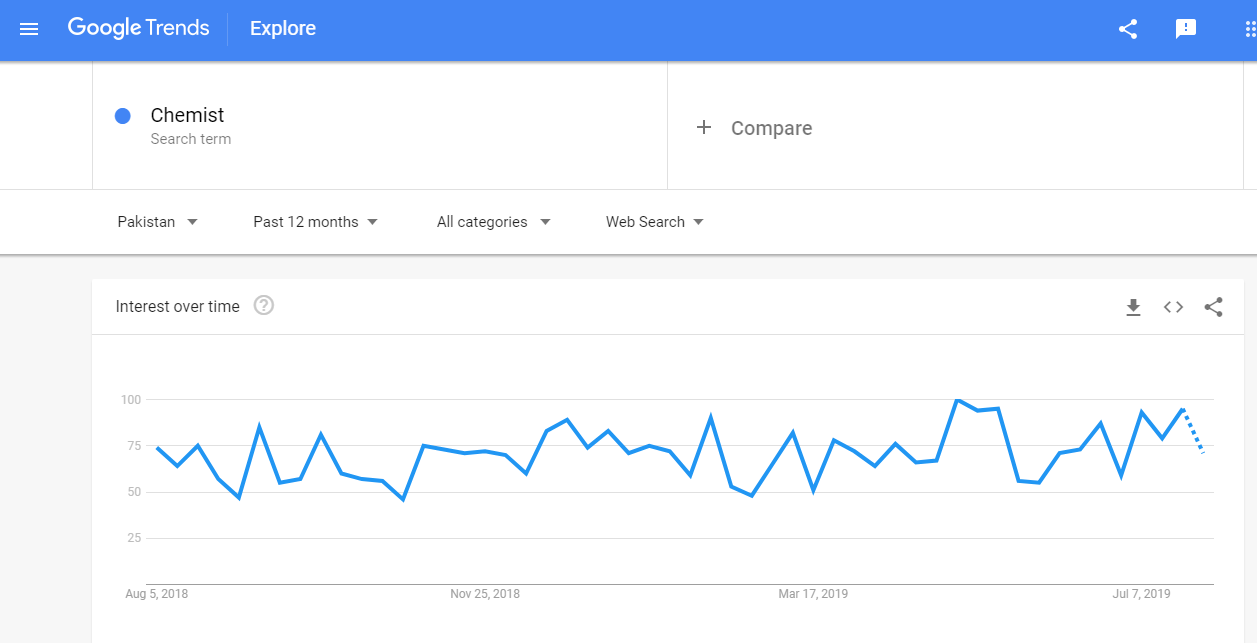The height and width of the screenshot is (643, 1257).
Task: Expand the All categories dropdown
Action: tap(493, 222)
